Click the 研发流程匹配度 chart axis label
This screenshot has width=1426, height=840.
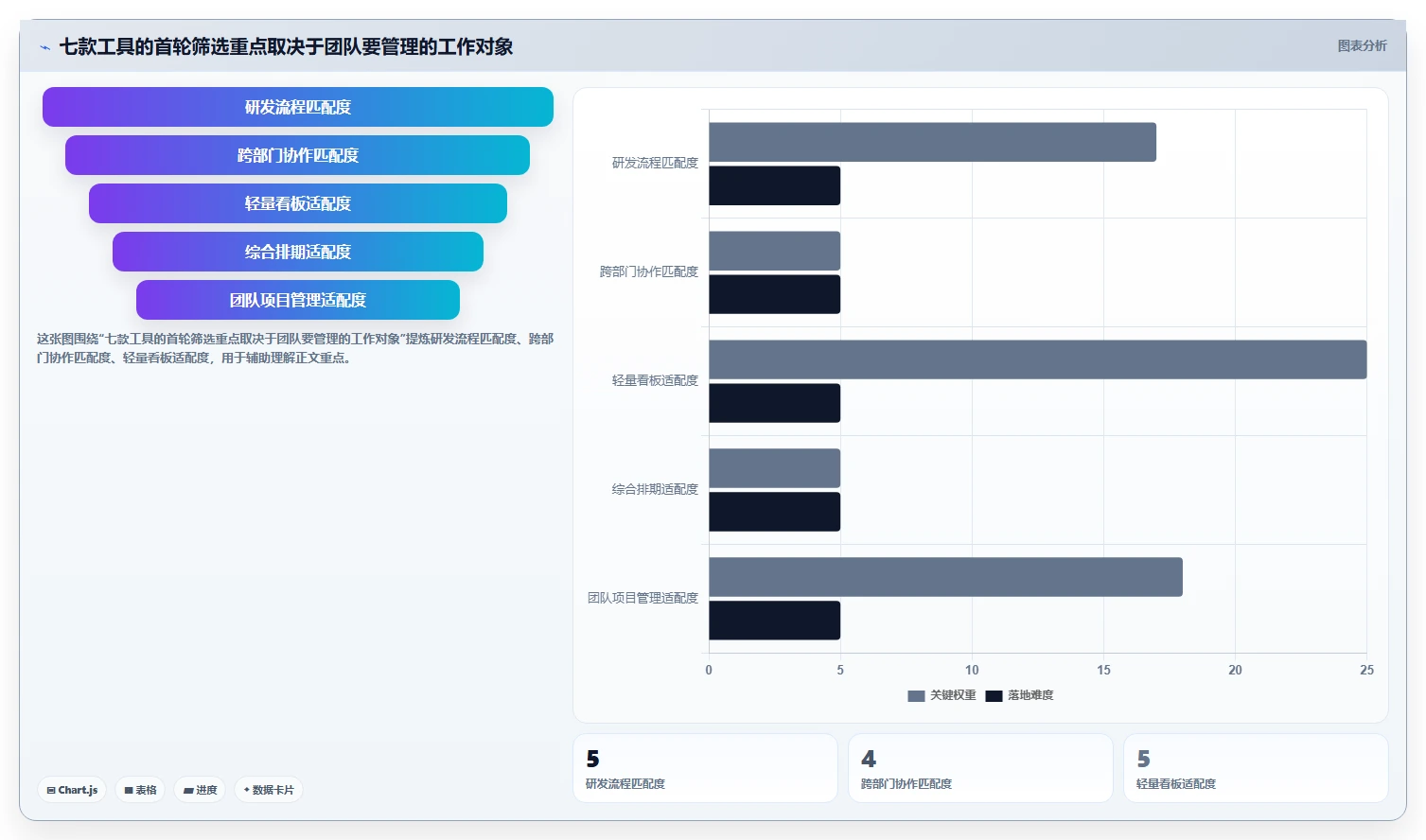coord(655,164)
